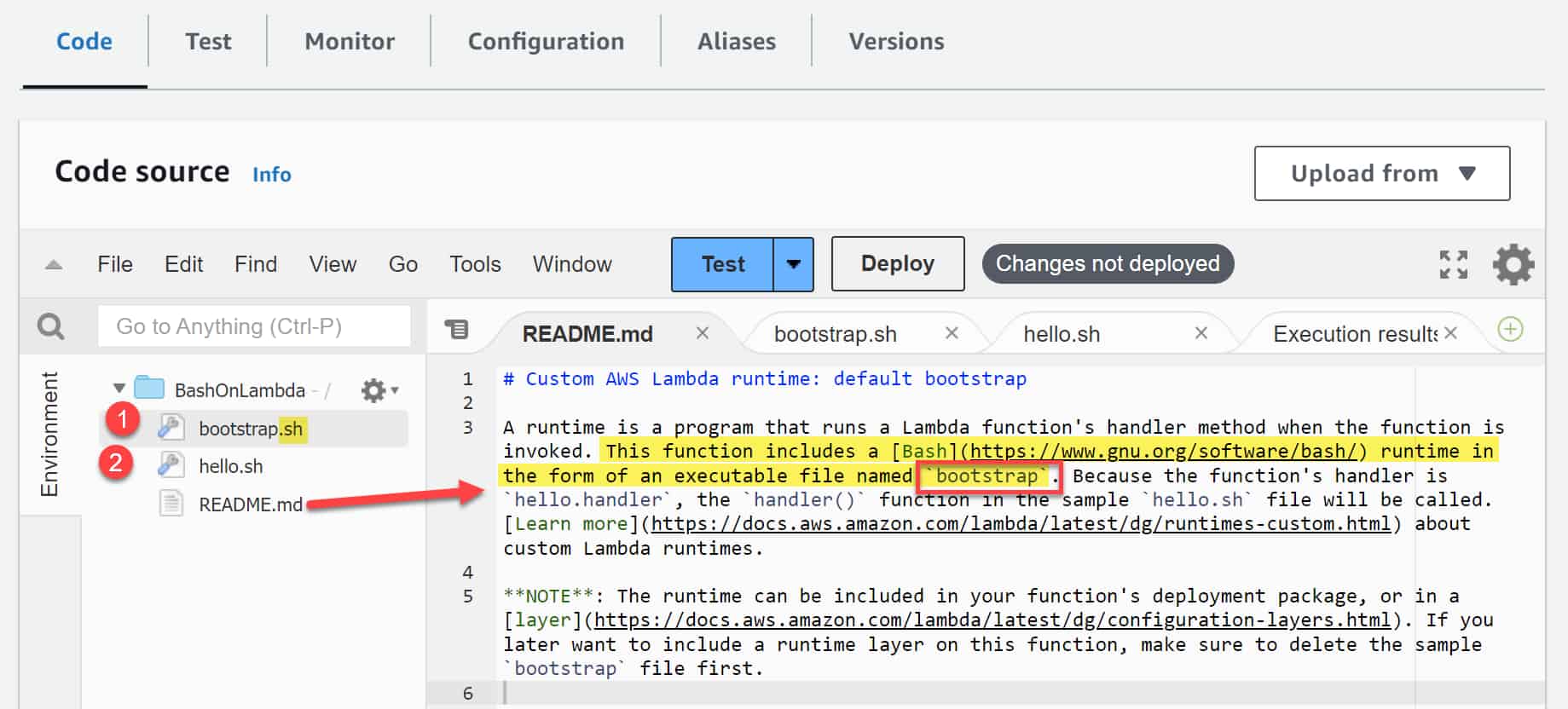Open the Configuration tab

pyautogui.click(x=546, y=41)
